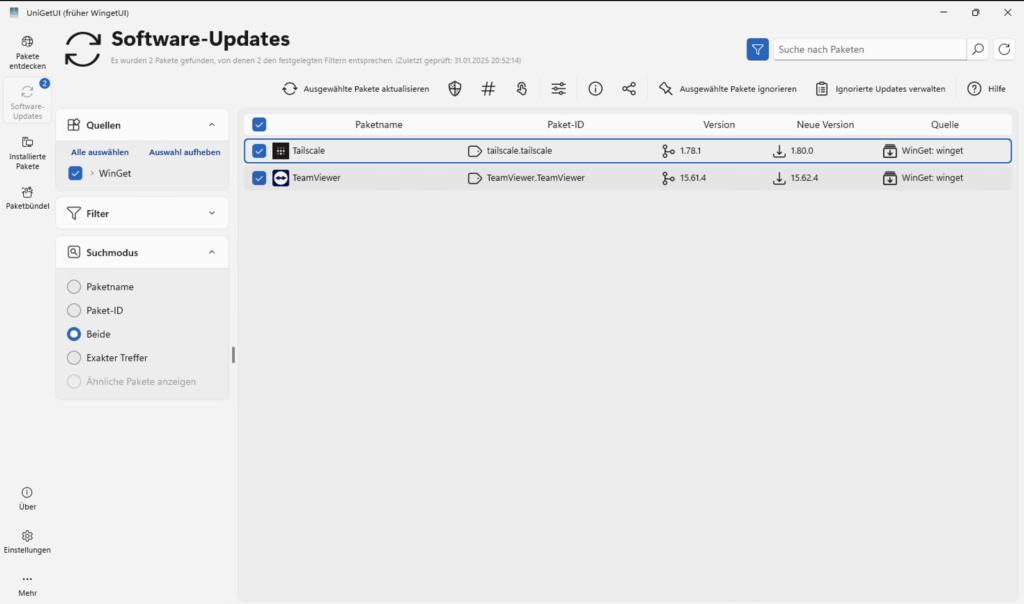This screenshot has width=1024, height=604.
Task: Reload the update list with refresh icon
Action: coord(1004,49)
